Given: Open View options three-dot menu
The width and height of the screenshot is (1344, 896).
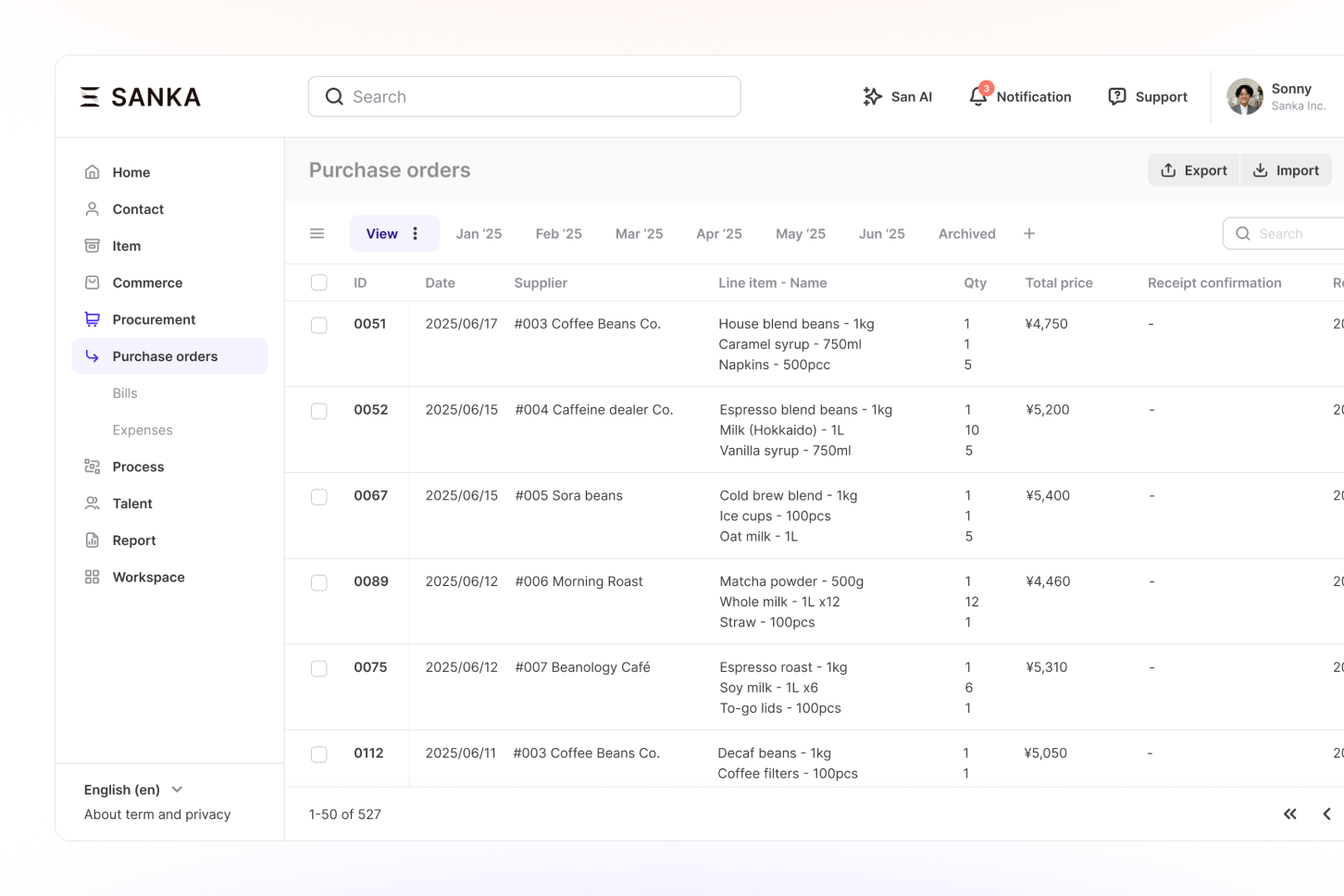Looking at the screenshot, I should click(416, 233).
